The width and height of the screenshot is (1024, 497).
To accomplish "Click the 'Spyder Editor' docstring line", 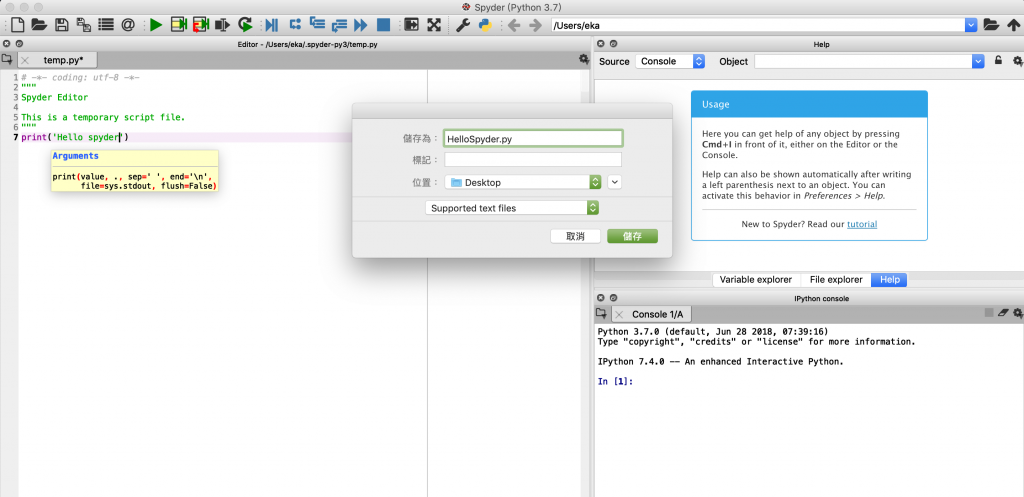I will click(x=54, y=97).
